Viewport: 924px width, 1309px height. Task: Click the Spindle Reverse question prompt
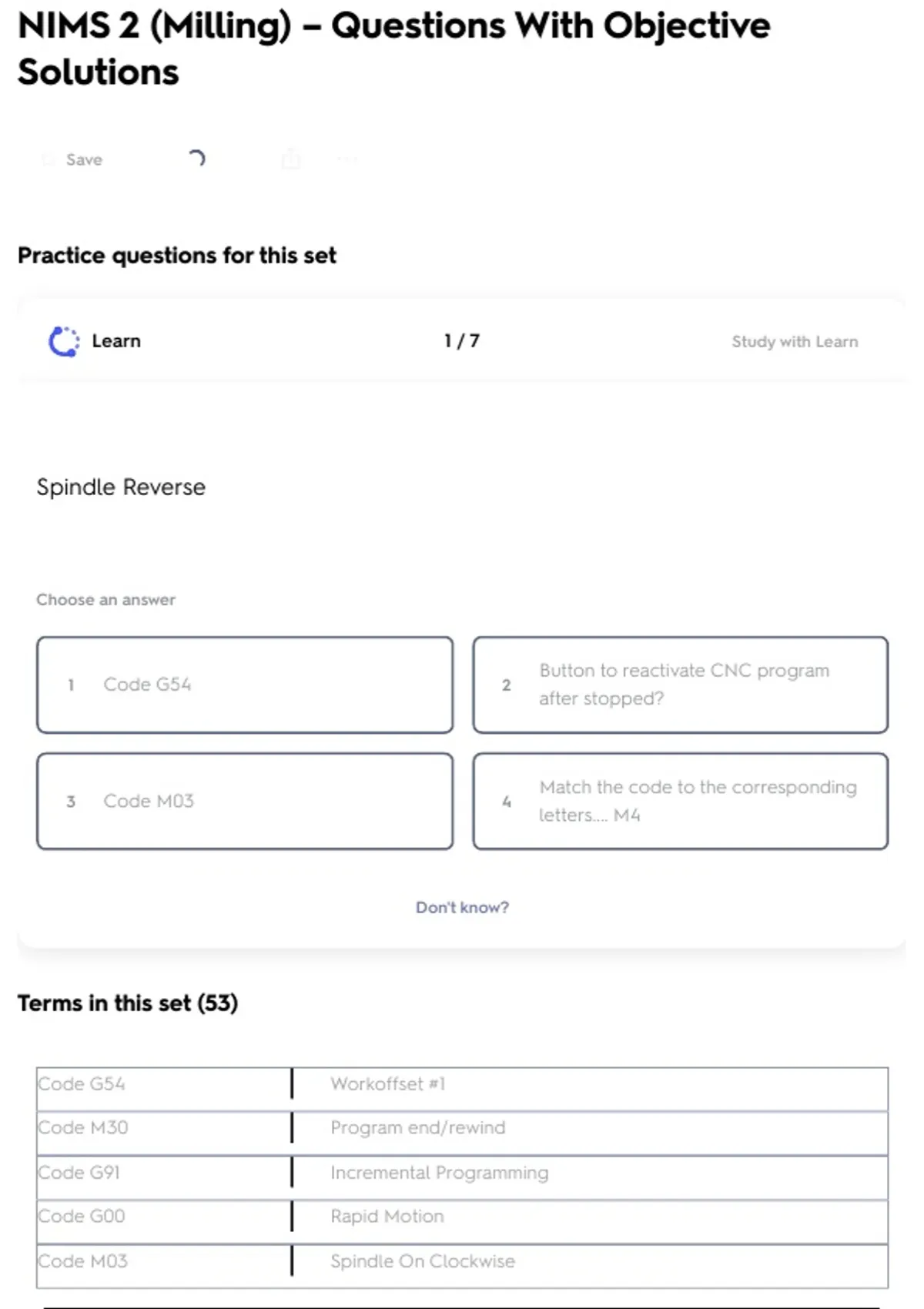click(x=122, y=487)
